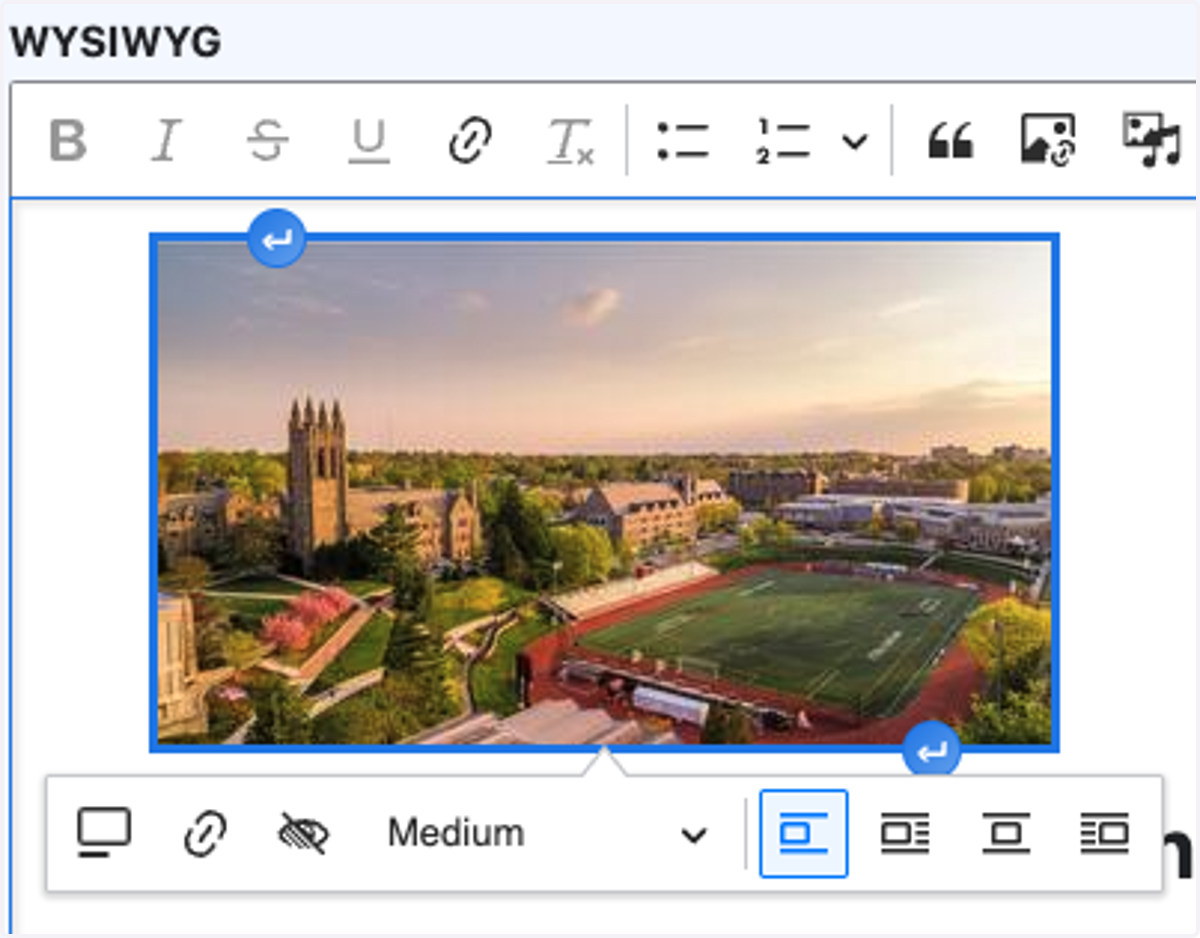Toggle italic formatting
Image resolution: width=1200 pixels, height=938 pixels.
point(167,141)
